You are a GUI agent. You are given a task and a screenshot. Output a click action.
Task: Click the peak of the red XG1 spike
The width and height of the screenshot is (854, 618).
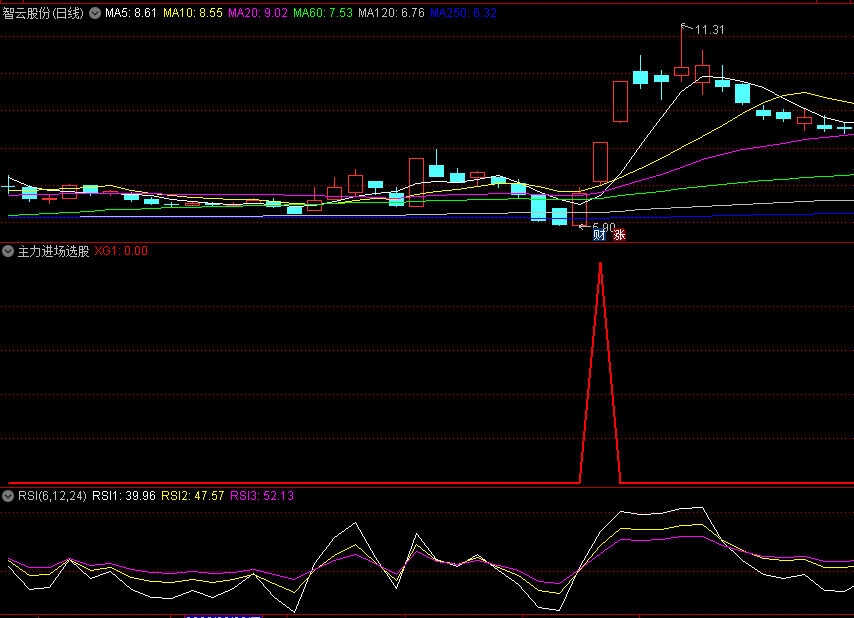[x=600, y=265]
